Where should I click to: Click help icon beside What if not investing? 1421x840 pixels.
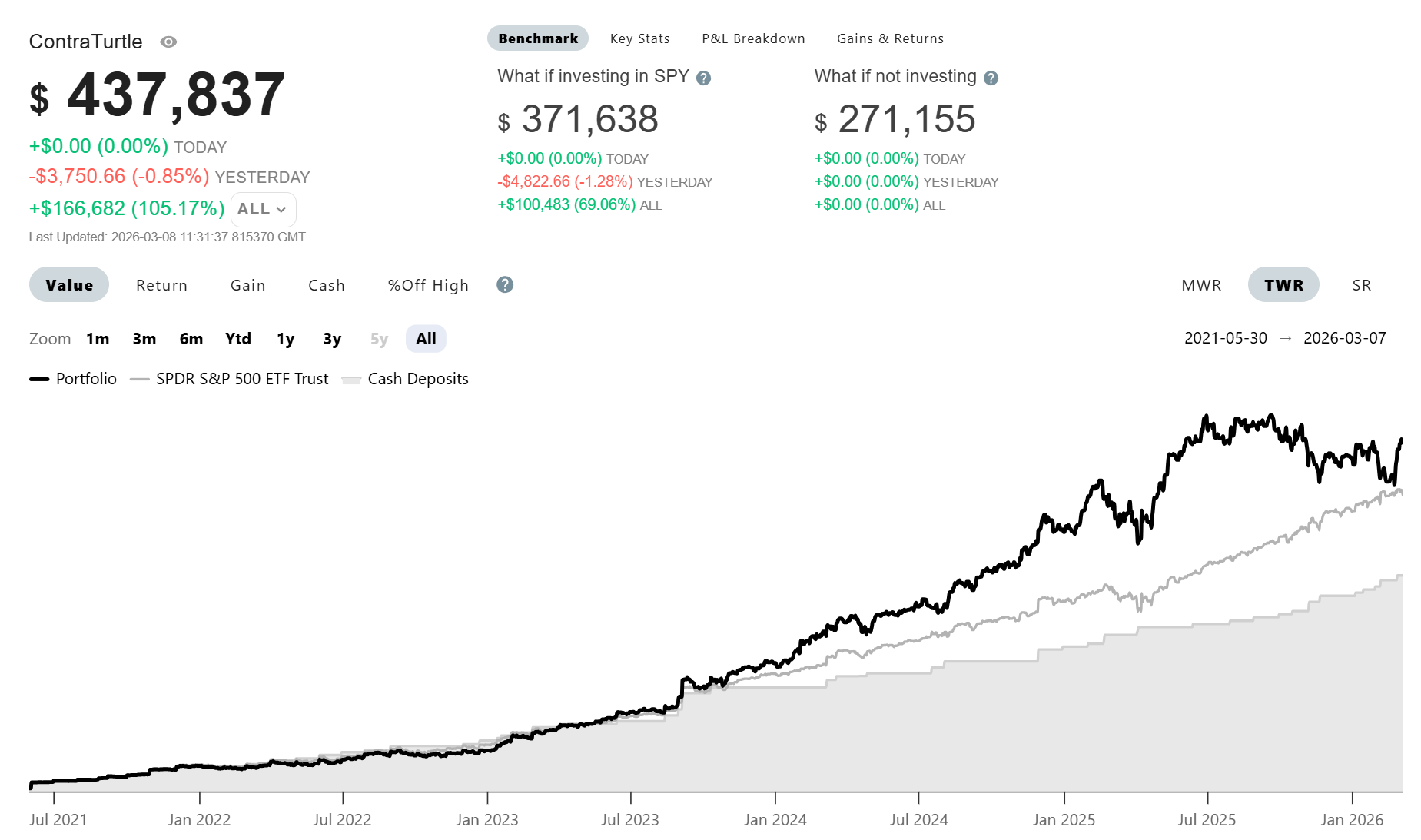click(991, 78)
